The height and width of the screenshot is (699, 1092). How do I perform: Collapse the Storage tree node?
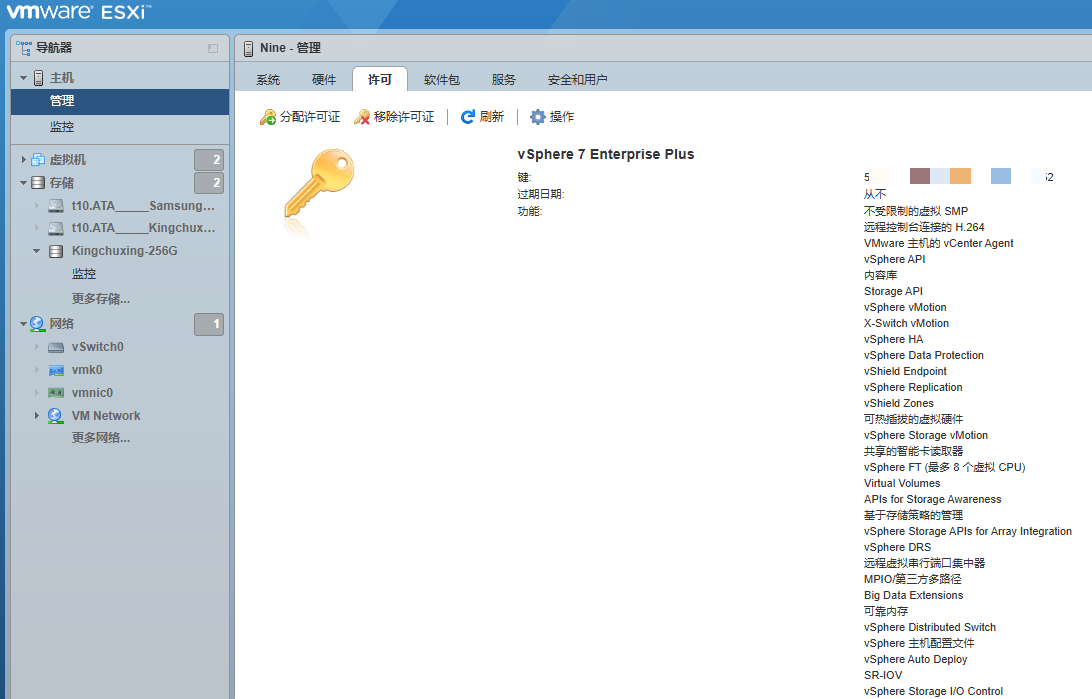click(x=24, y=182)
